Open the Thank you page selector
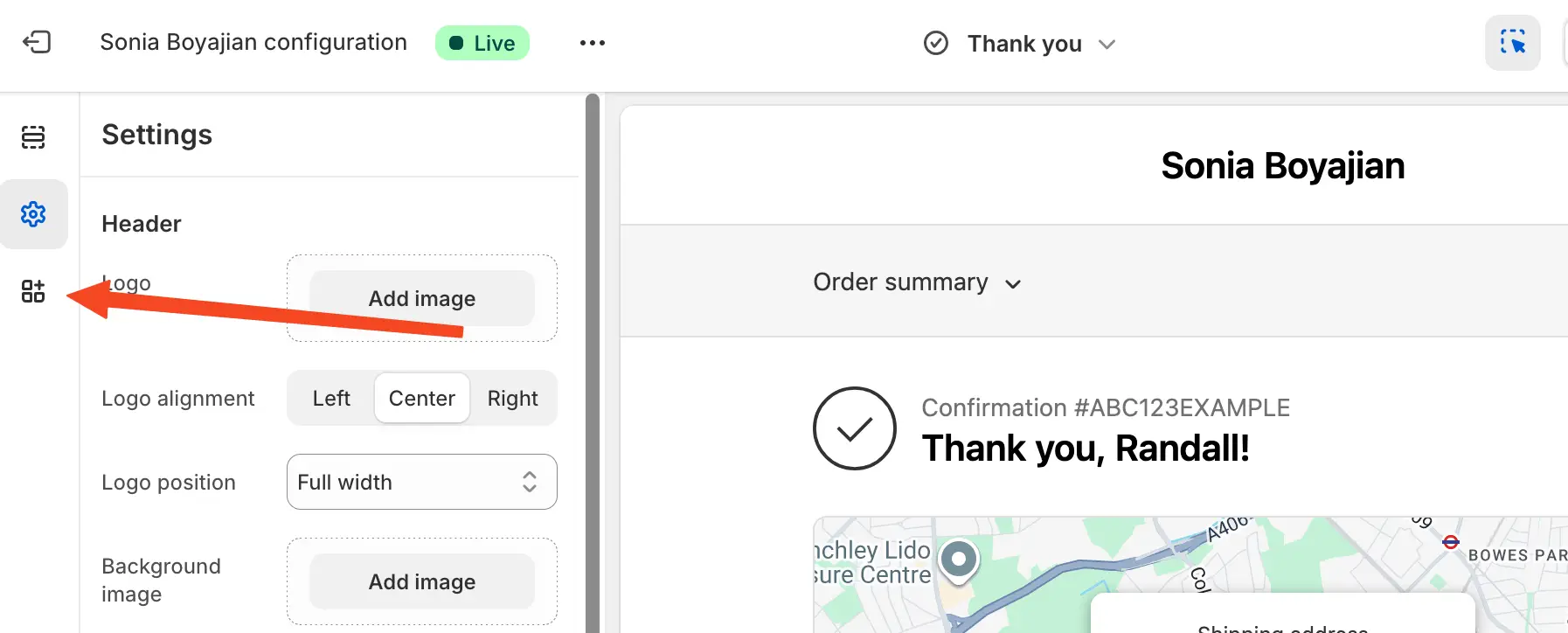This screenshot has width=1568, height=633. pos(1023,44)
